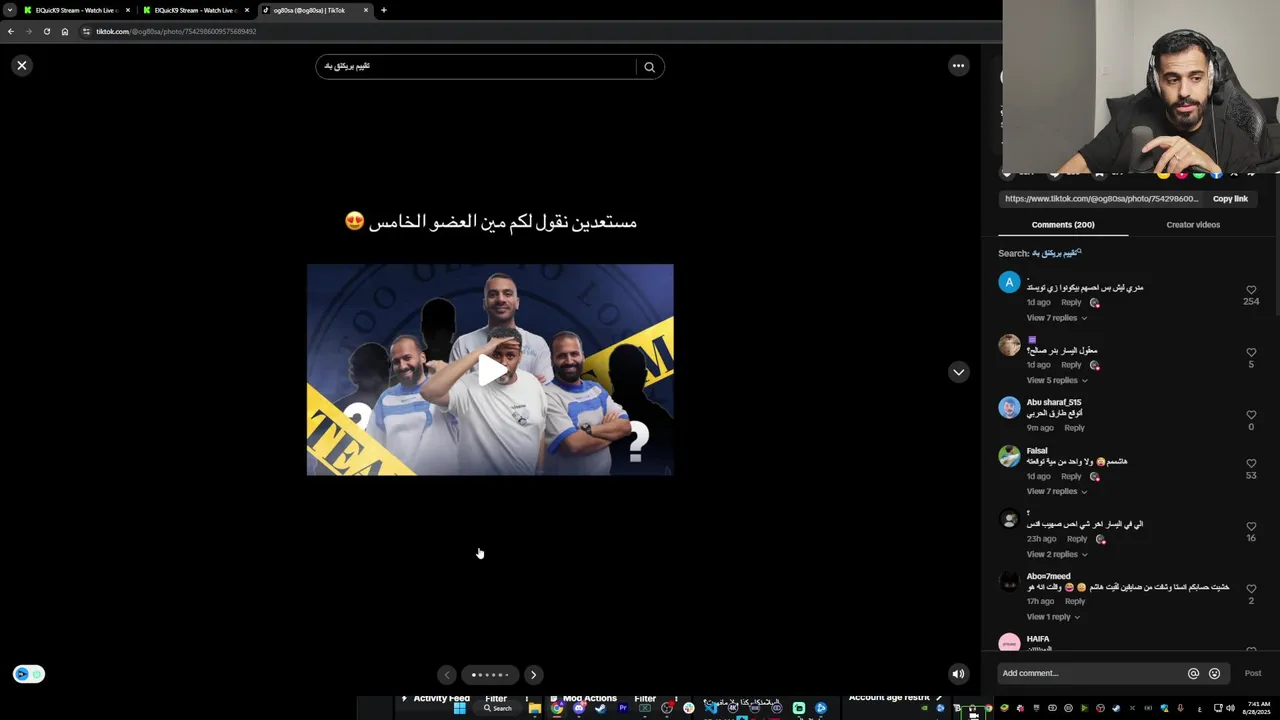Screen dimensions: 1280x720
Task: Go back to previous slide arrow
Action: click(447, 675)
